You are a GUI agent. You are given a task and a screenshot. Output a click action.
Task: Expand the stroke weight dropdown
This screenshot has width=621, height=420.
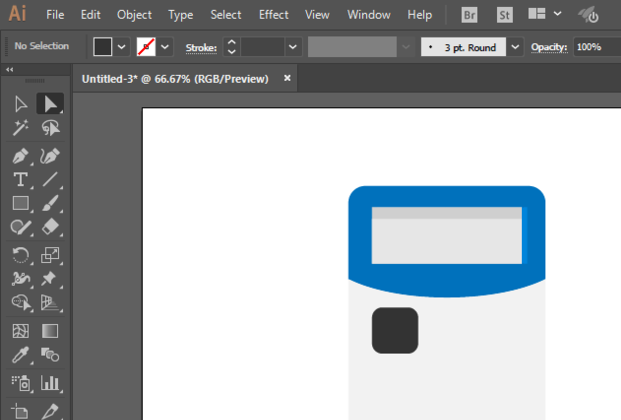point(293,47)
